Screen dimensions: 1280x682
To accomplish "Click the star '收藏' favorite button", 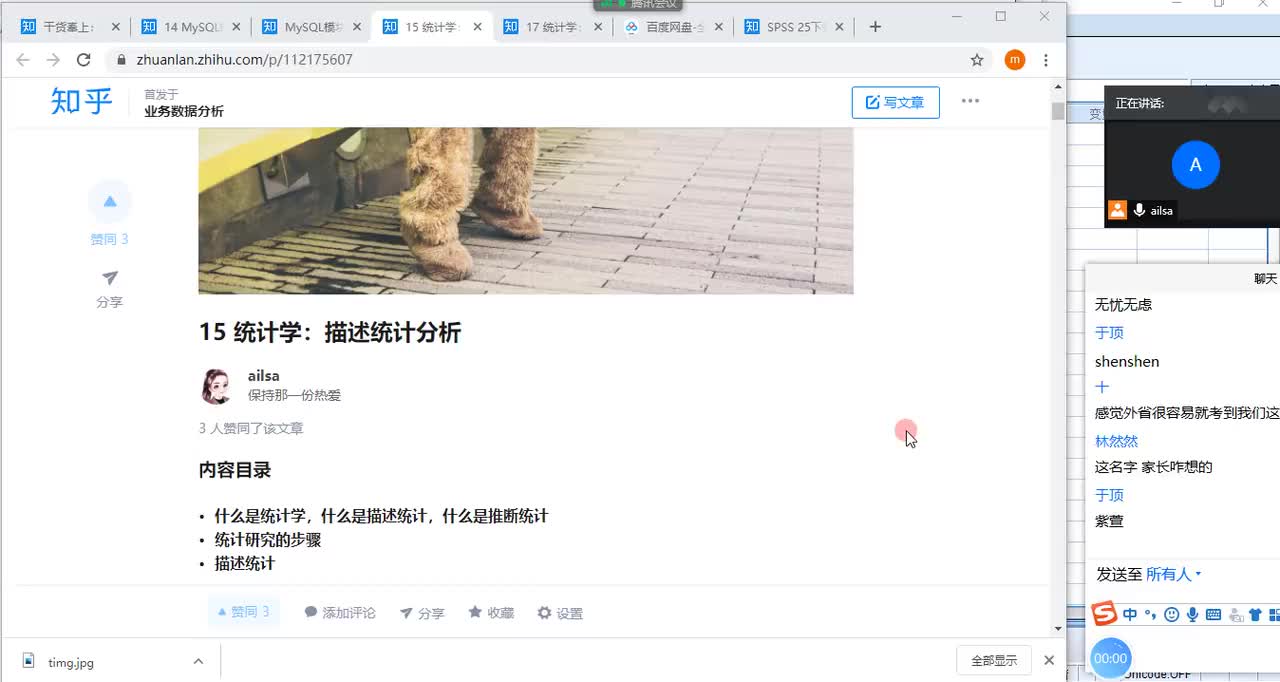I will coord(491,612).
